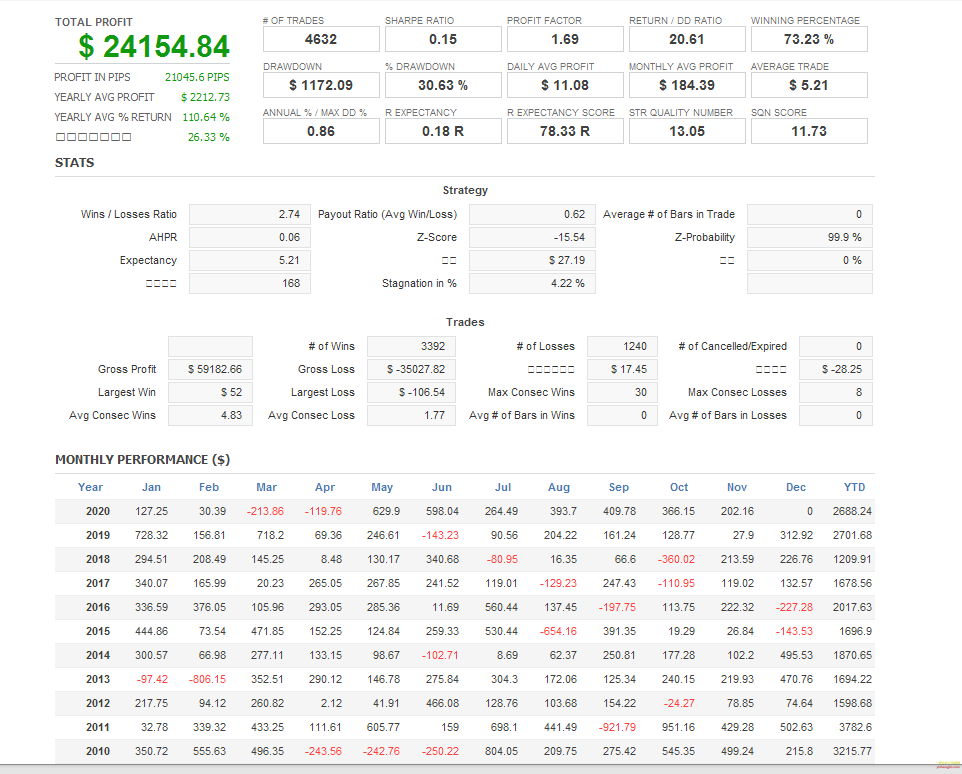Viewport: 962px width, 774px height.
Task: Click the Drawdown value $ 1172.09
Action: [321, 85]
